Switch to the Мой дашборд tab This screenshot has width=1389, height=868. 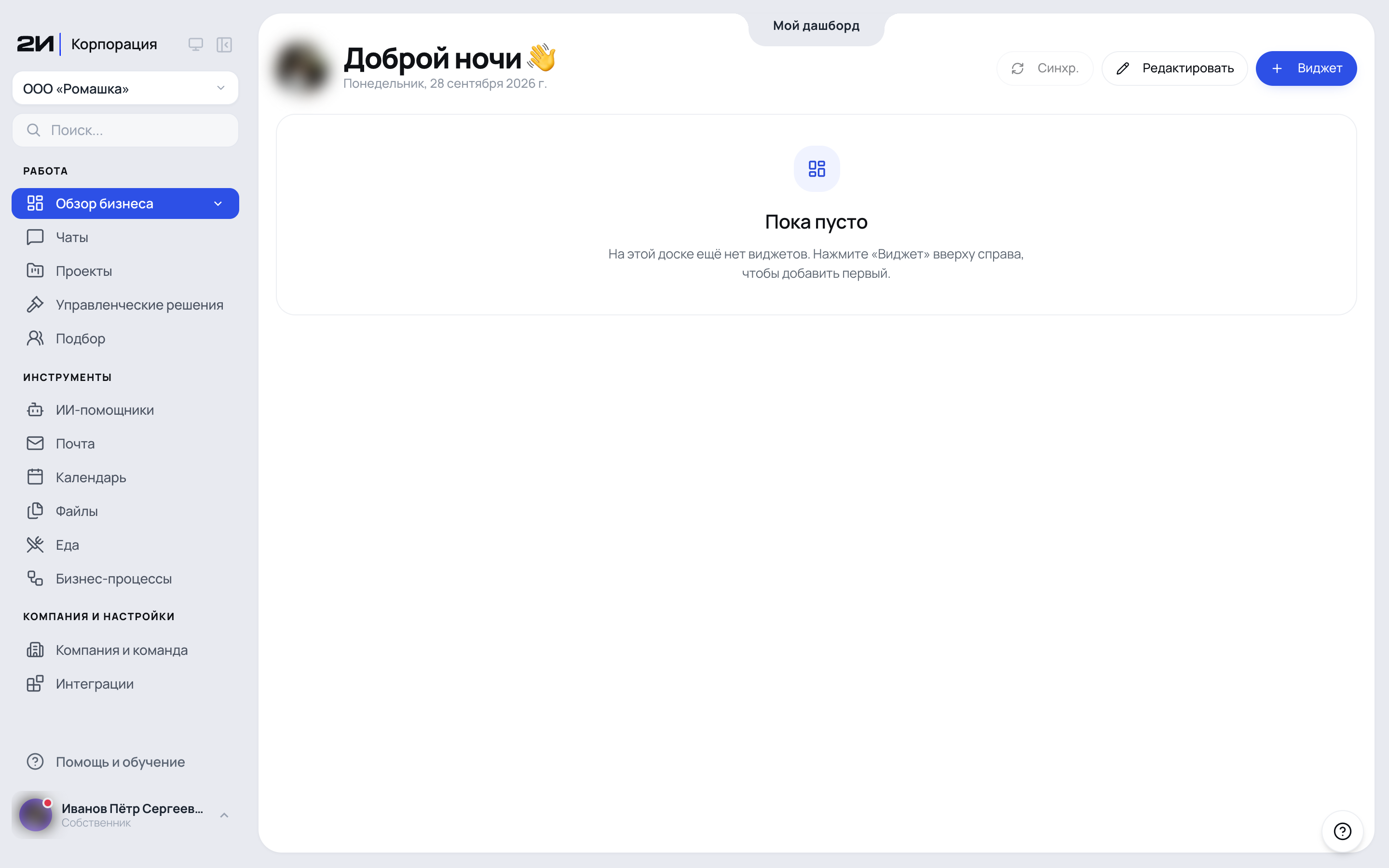[816, 26]
